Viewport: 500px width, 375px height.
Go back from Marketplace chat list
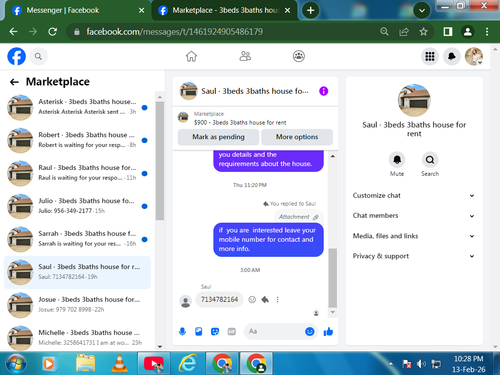[14, 82]
